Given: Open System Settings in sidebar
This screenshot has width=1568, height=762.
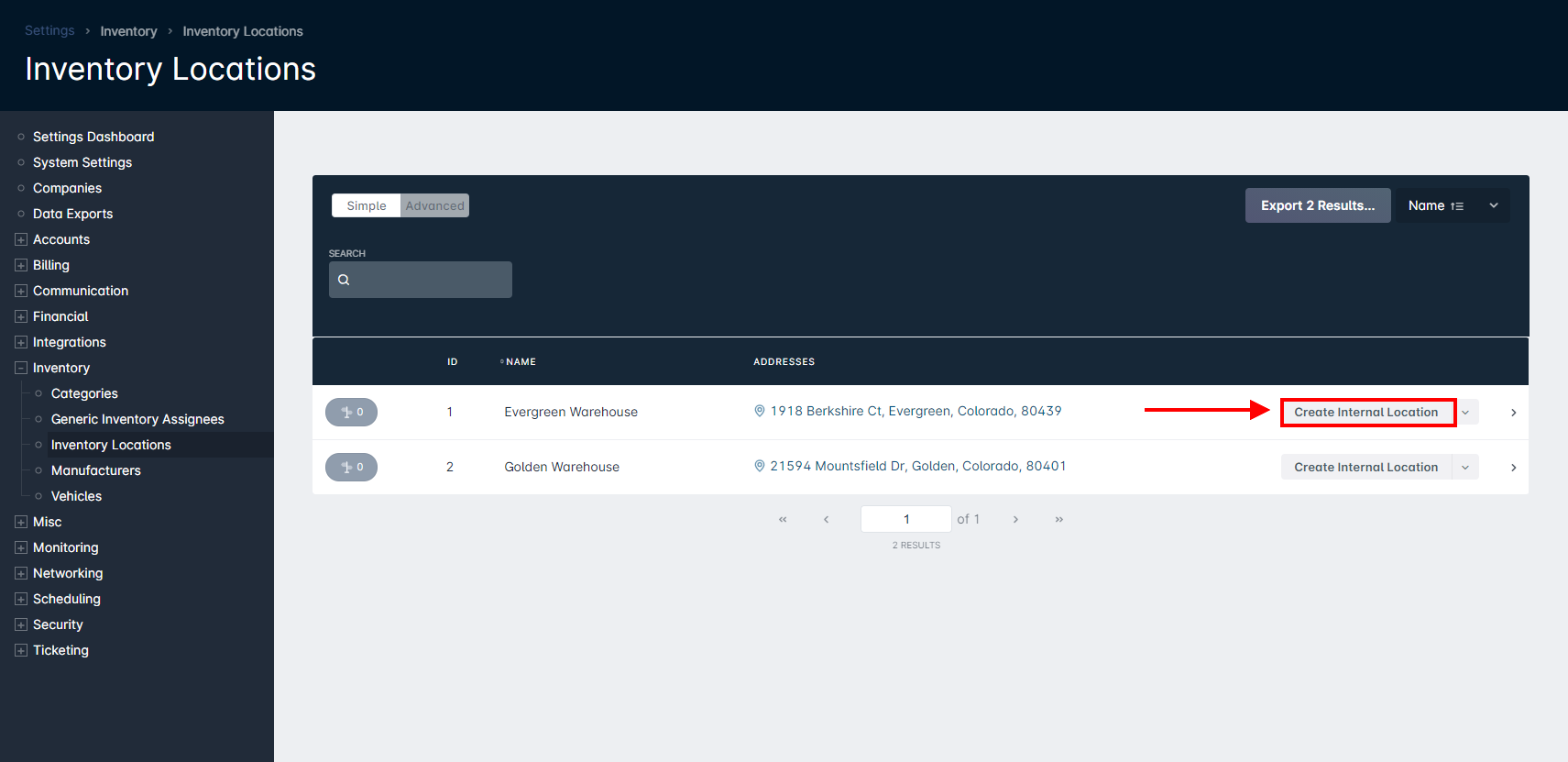Looking at the screenshot, I should [x=82, y=162].
